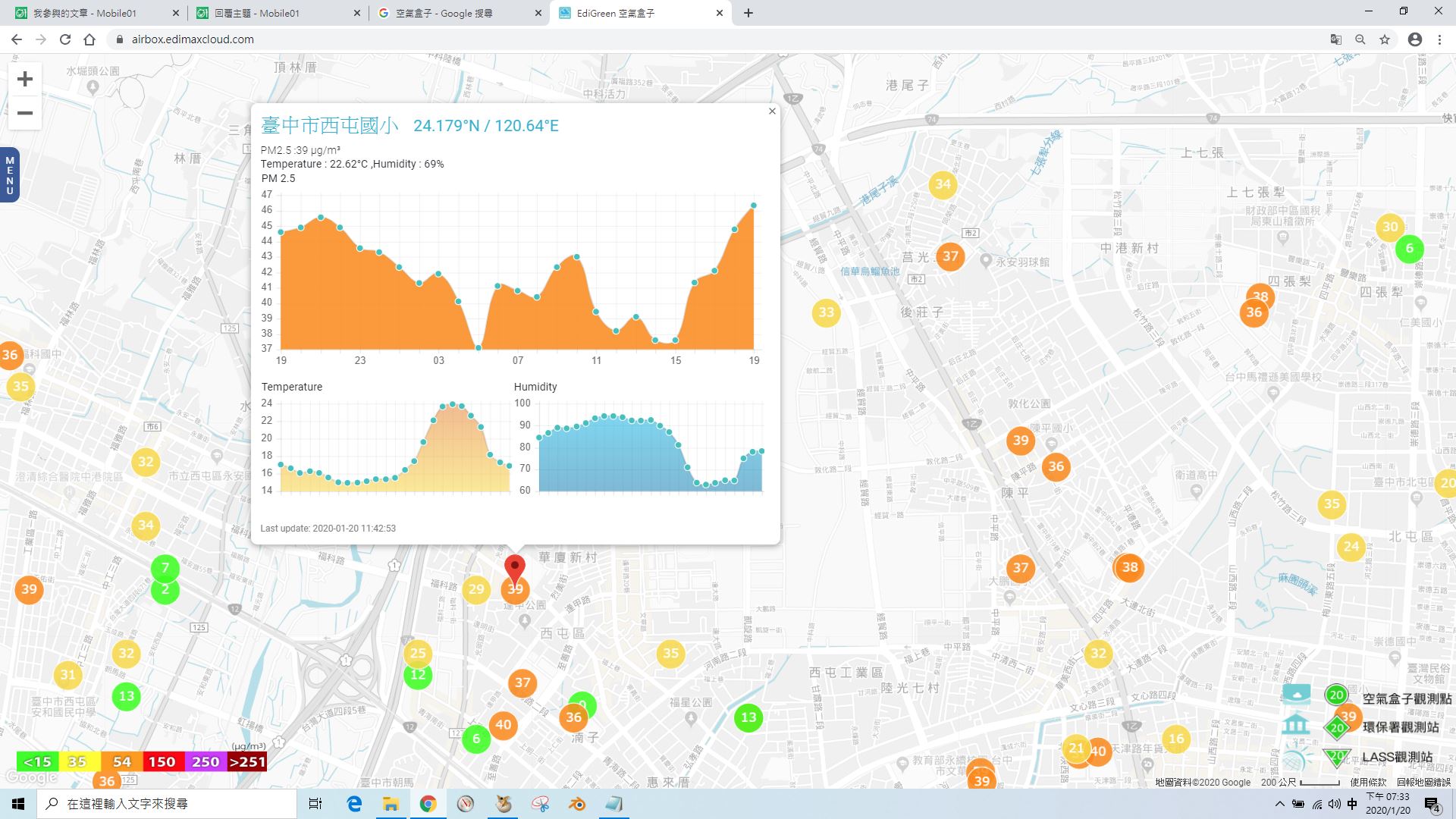The image size is (1456, 819).
Task: Select the green 12 sensor marker
Action: point(418,675)
